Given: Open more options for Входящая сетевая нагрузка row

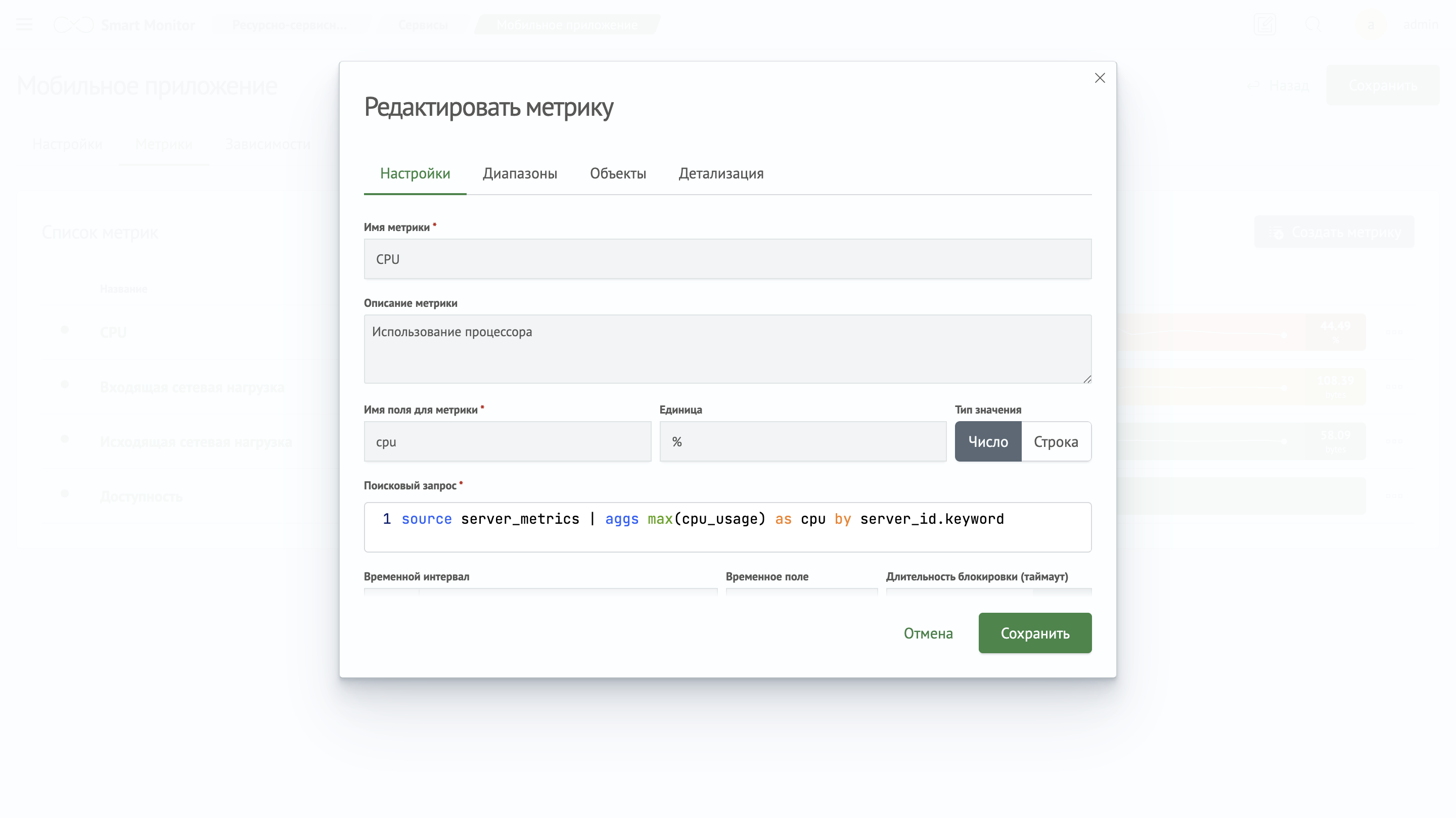Looking at the screenshot, I should pos(1394,387).
